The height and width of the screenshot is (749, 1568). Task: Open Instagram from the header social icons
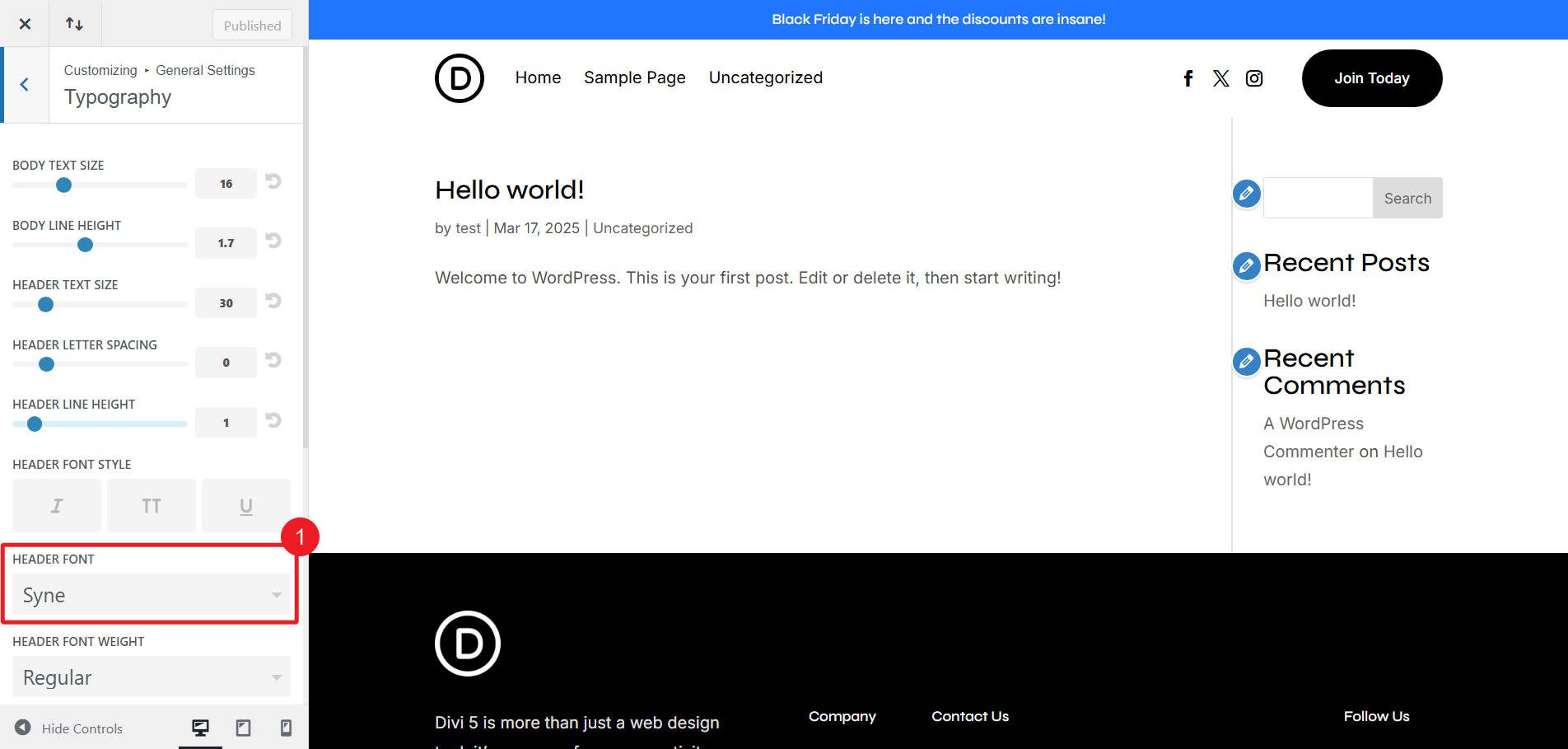point(1254,77)
